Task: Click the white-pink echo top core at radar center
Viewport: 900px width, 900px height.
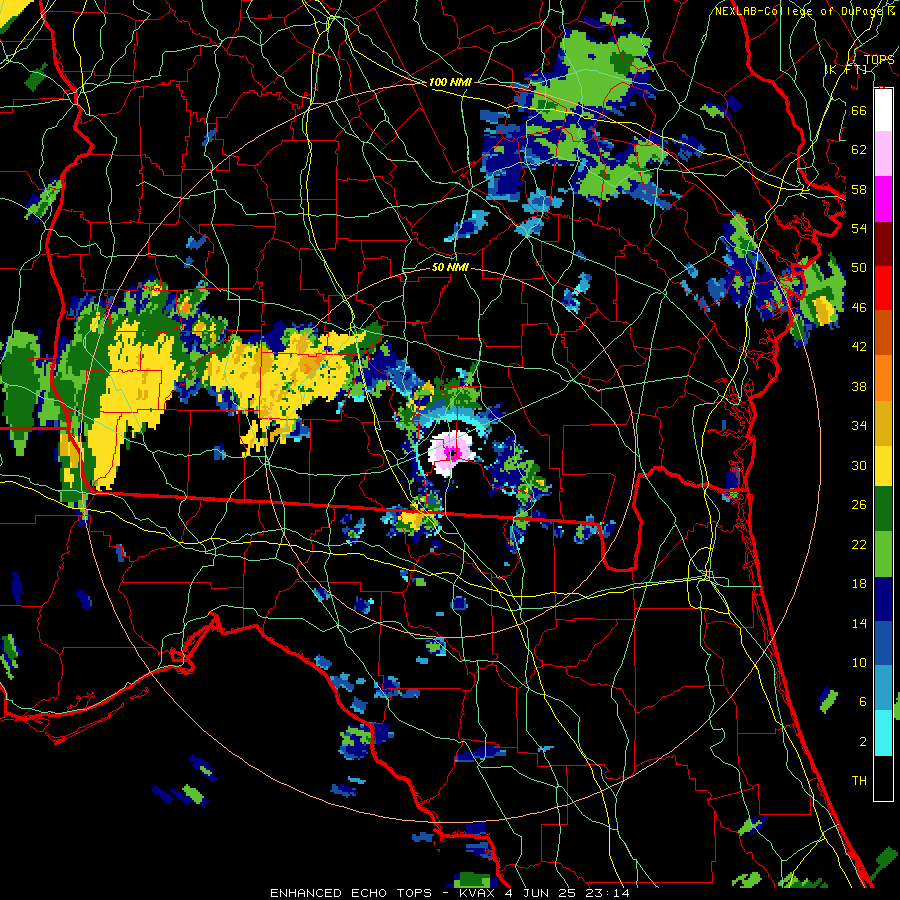Action: click(452, 453)
